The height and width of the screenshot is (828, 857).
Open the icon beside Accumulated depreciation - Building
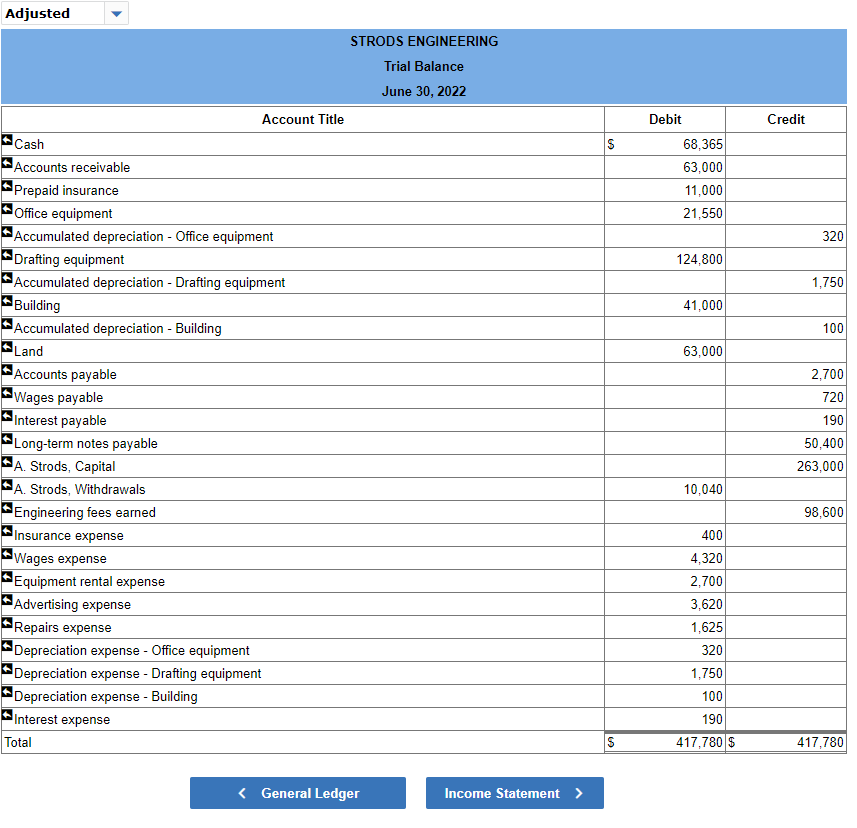pos(6,325)
